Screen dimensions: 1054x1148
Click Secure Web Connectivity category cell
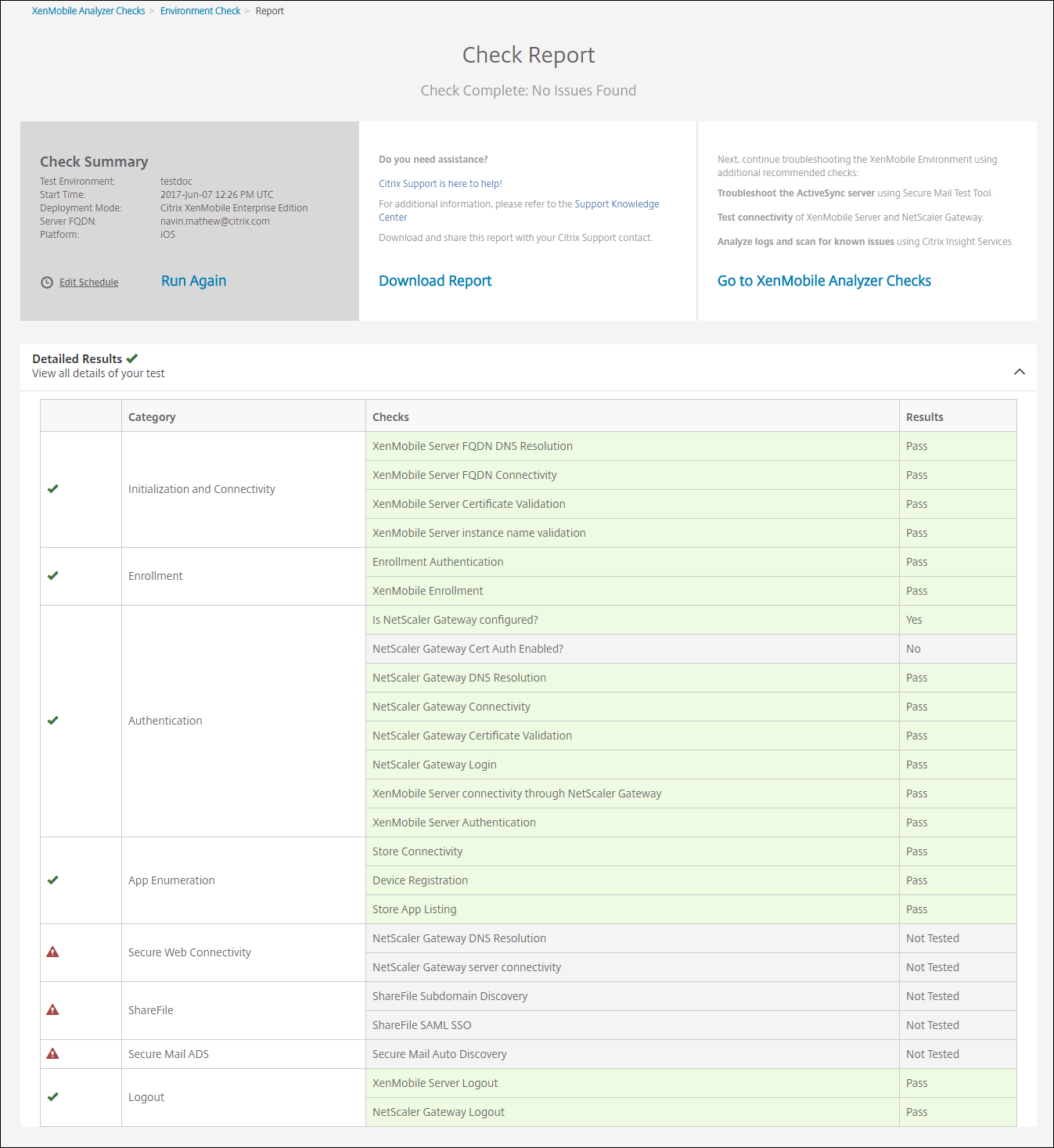click(243, 953)
